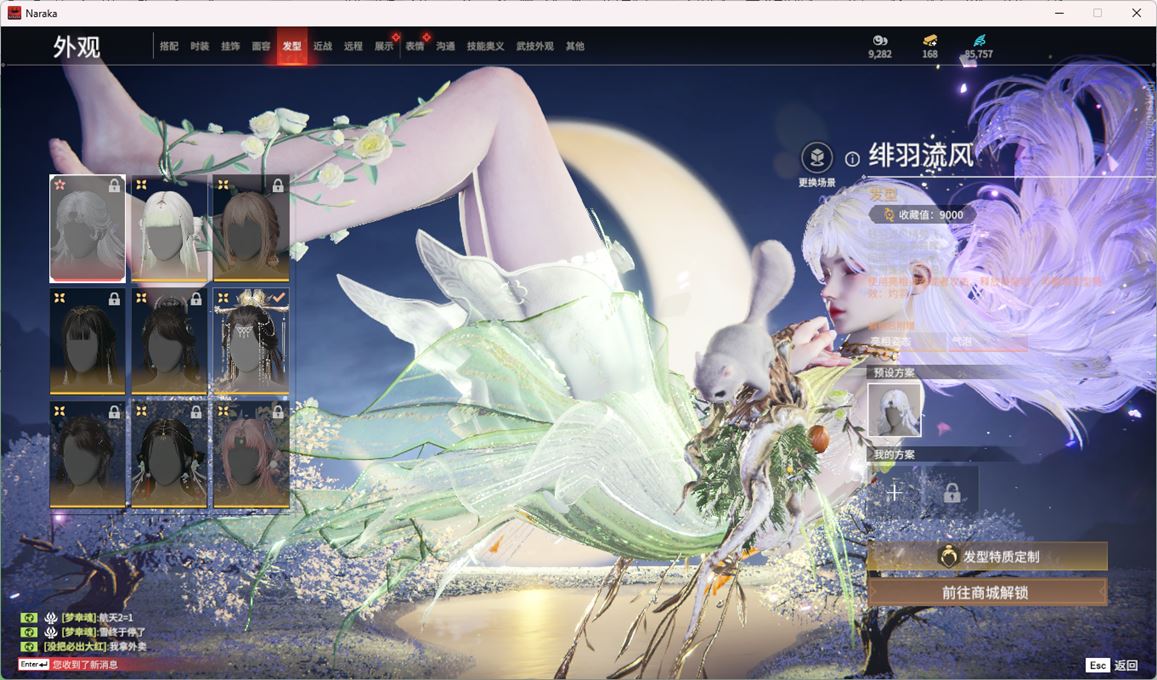The width and height of the screenshot is (1157, 680).
Task: Switch to the 面容 tab
Action: point(261,46)
